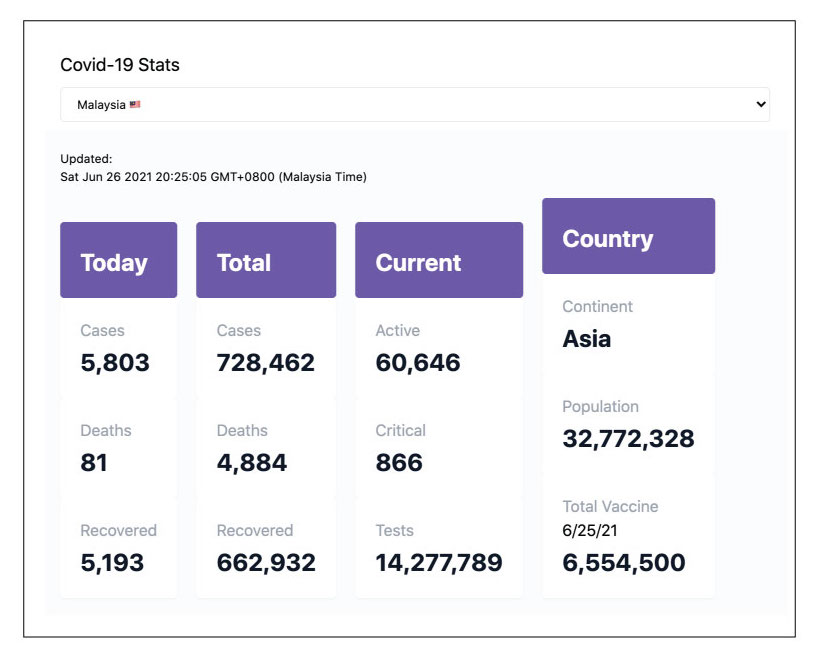Image resolution: width=824 pixels, height=666 pixels.
Task: Click critical cases value 866
Action: [399, 463]
